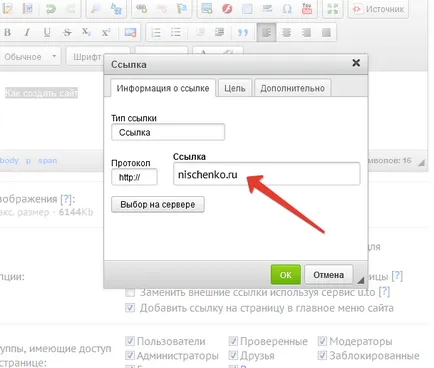
Task: Confirm the link with green OK button
Action: pos(286,275)
